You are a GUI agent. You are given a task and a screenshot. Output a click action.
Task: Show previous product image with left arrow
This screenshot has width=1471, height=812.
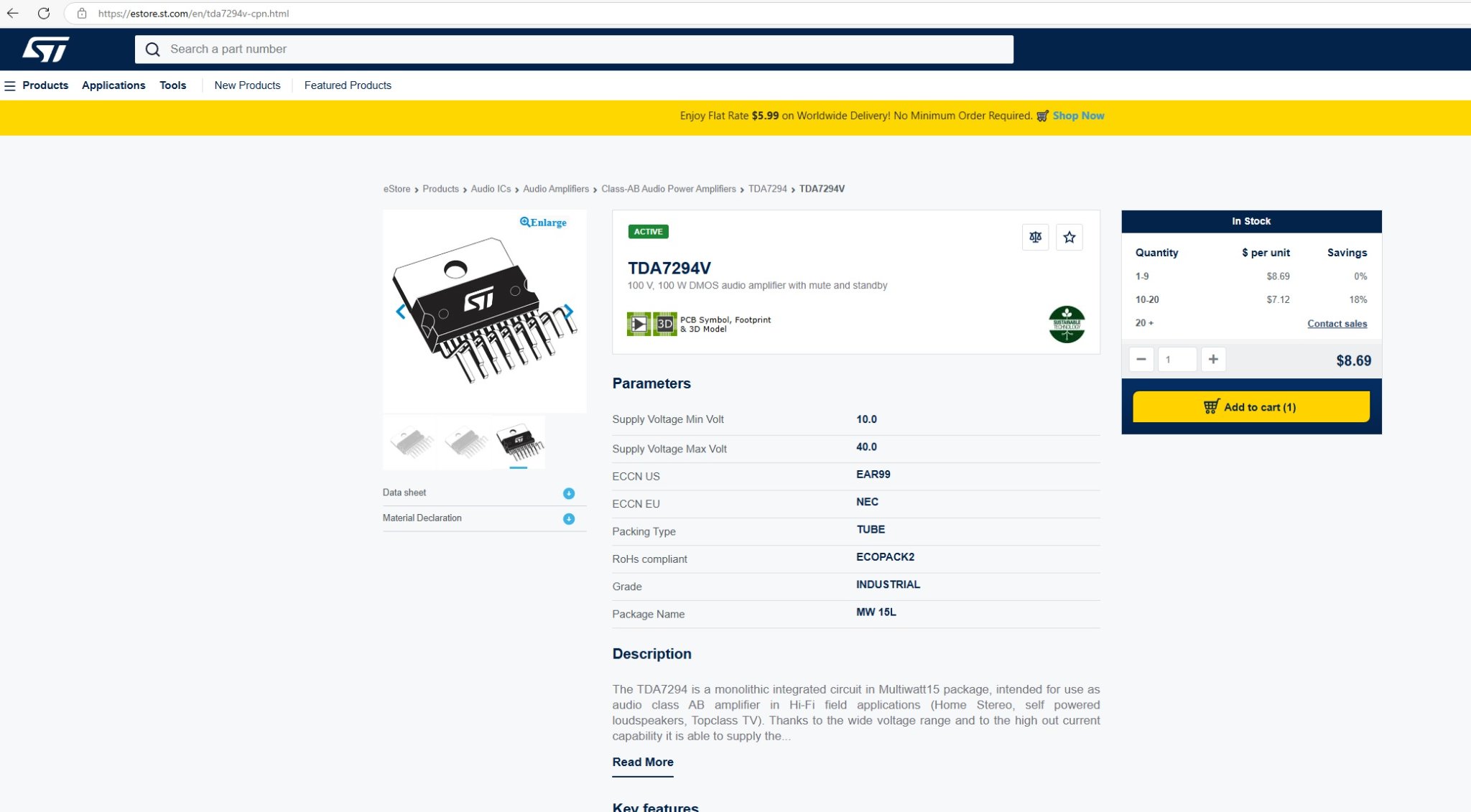(x=401, y=312)
